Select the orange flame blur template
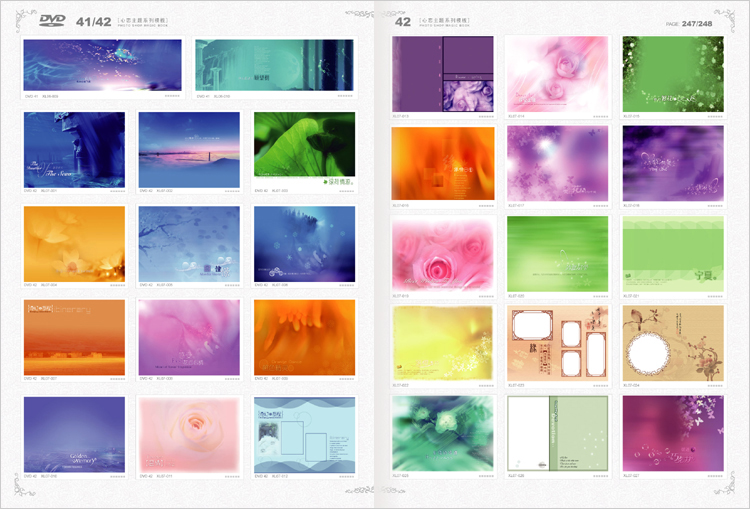This screenshot has height=509, width=750. tap(443, 163)
